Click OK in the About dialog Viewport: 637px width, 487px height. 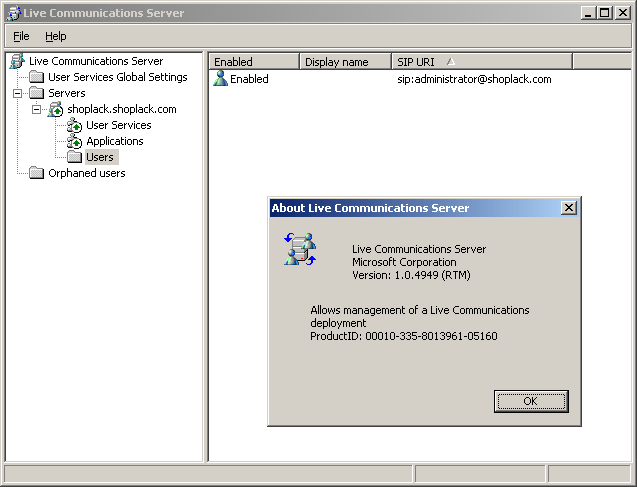[x=531, y=401]
